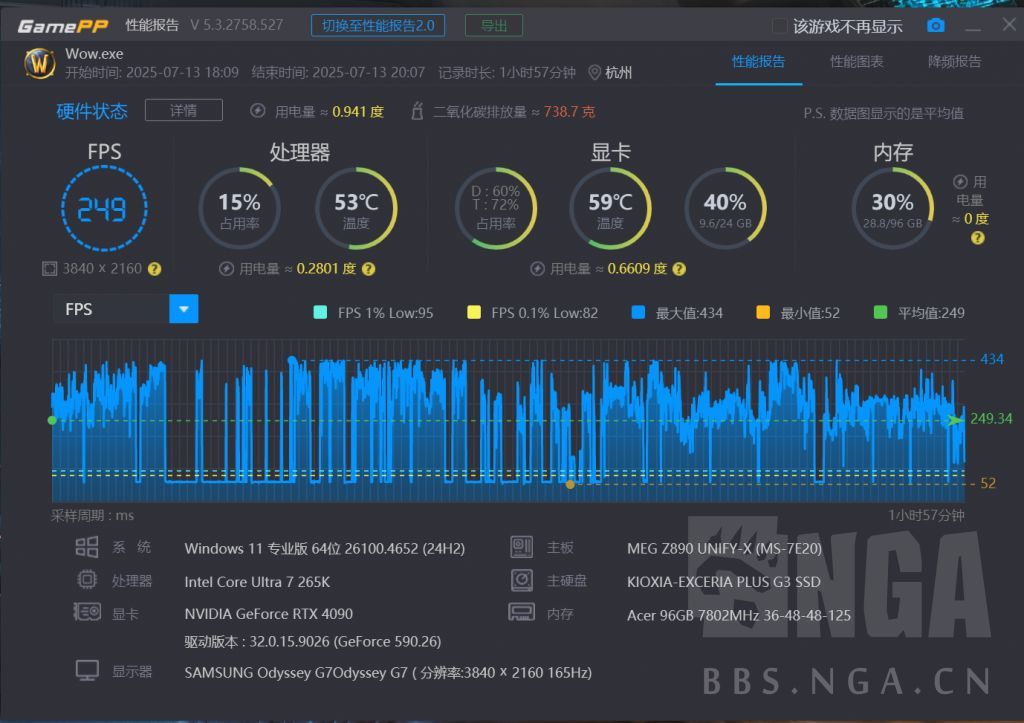
Task: Click the CO2 emission leaf icon
Action: tap(417, 110)
